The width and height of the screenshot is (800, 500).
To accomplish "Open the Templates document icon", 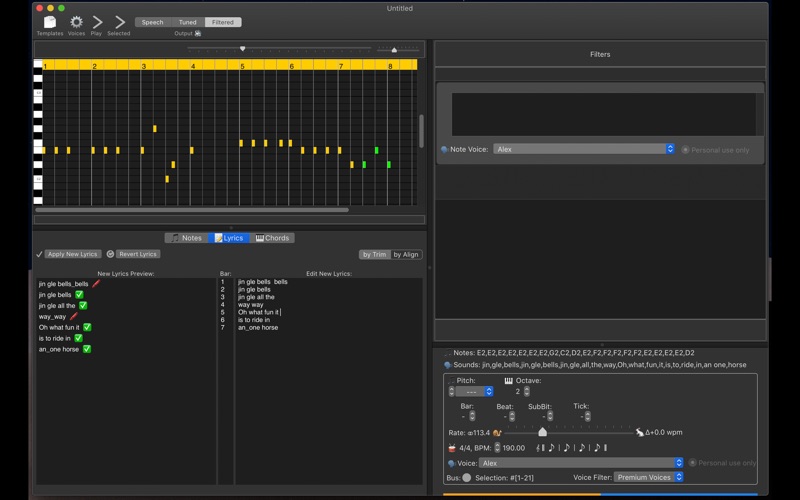I will (50, 22).
